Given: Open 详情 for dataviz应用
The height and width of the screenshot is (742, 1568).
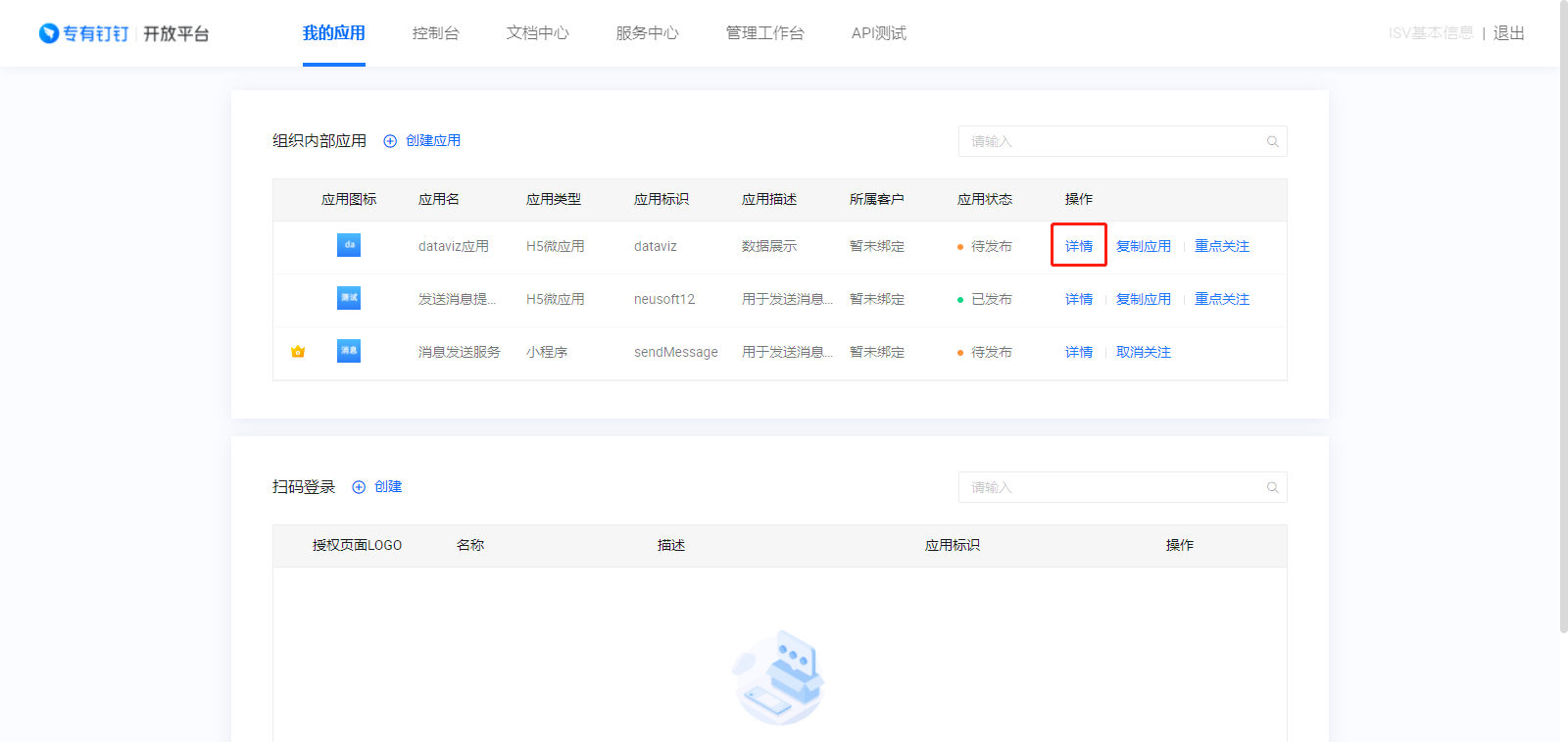Looking at the screenshot, I should 1078,246.
